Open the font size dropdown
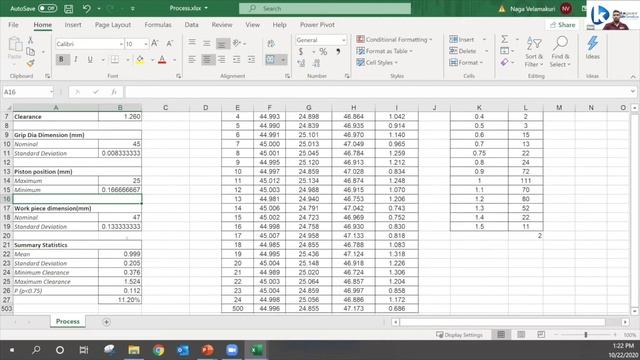The width and height of the screenshot is (640, 360). [146, 44]
